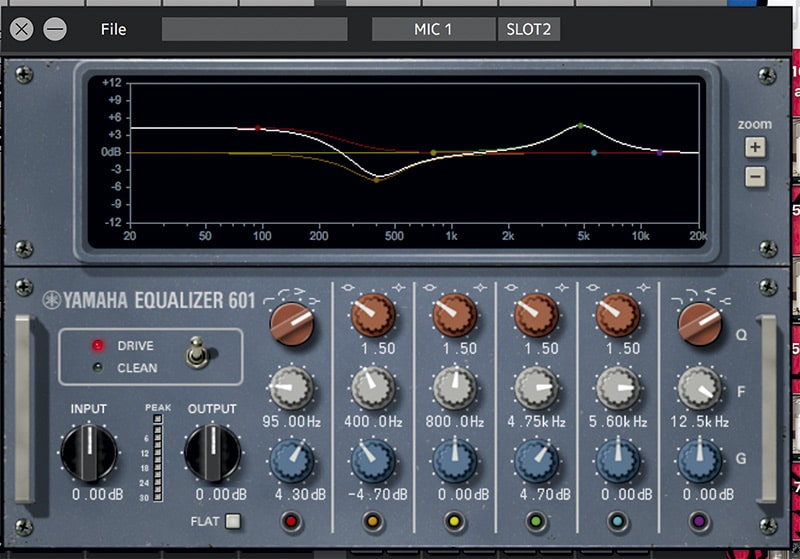Click the gain knob under 12.5kHz
The image size is (800, 559).
point(699,461)
